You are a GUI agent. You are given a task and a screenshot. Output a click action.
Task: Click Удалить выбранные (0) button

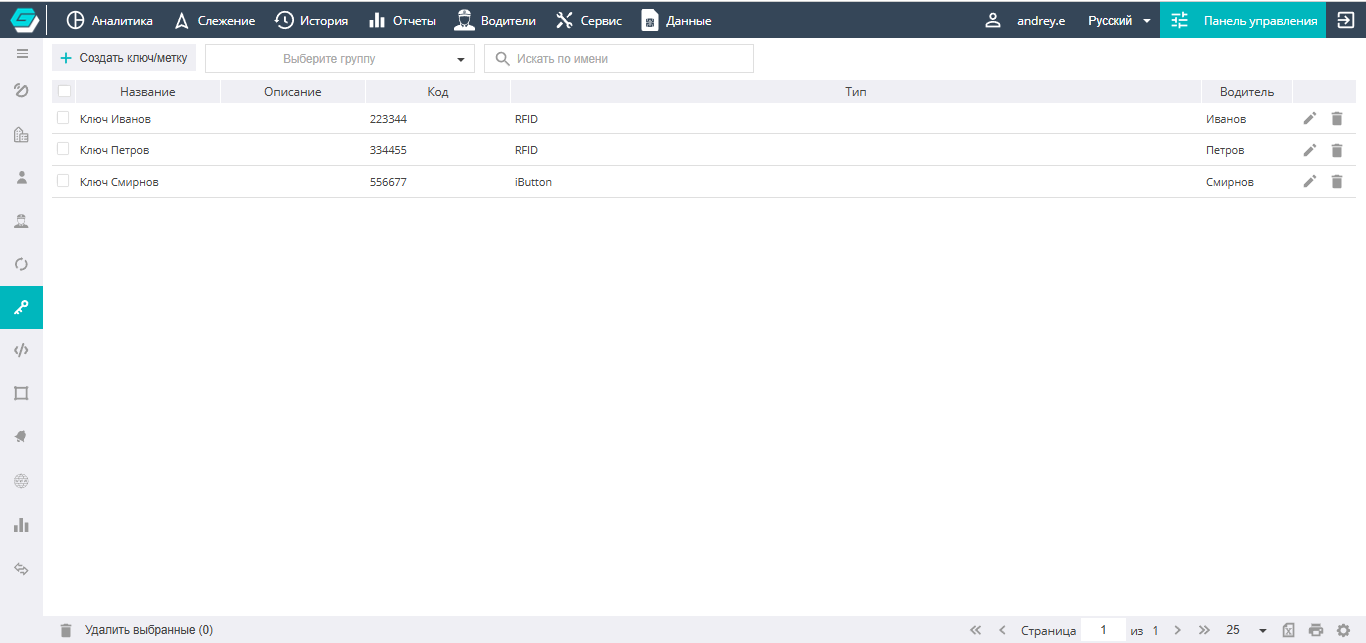click(x=136, y=630)
